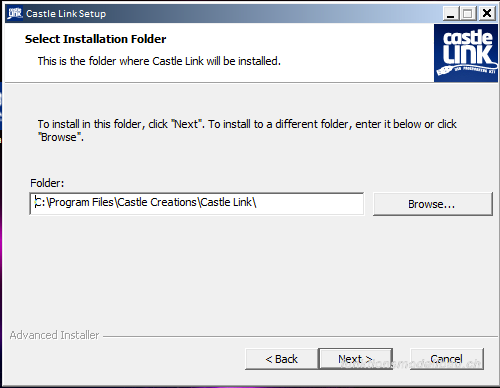
Task: Click the "Advanced Installer" label
Action: [x=54, y=335]
